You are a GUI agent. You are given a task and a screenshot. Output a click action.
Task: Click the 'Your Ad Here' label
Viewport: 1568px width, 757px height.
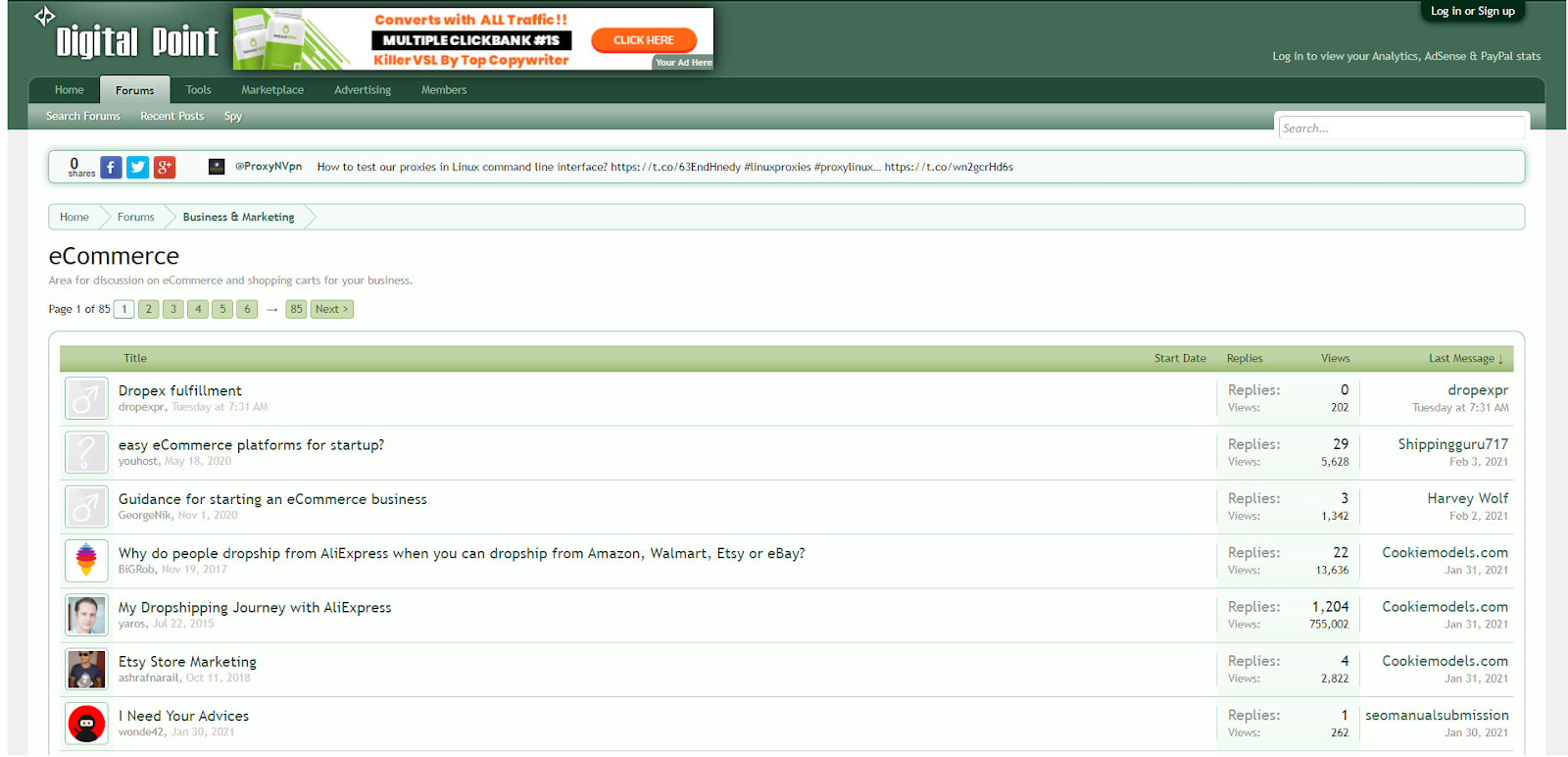click(x=683, y=63)
